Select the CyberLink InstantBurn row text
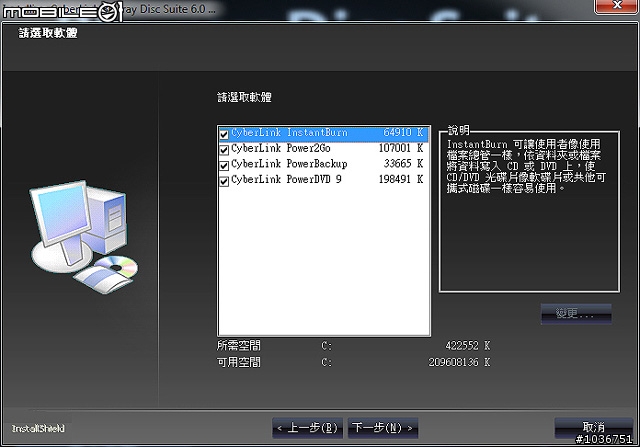Screen dimensions: 640x447 (x=289, y=133)
